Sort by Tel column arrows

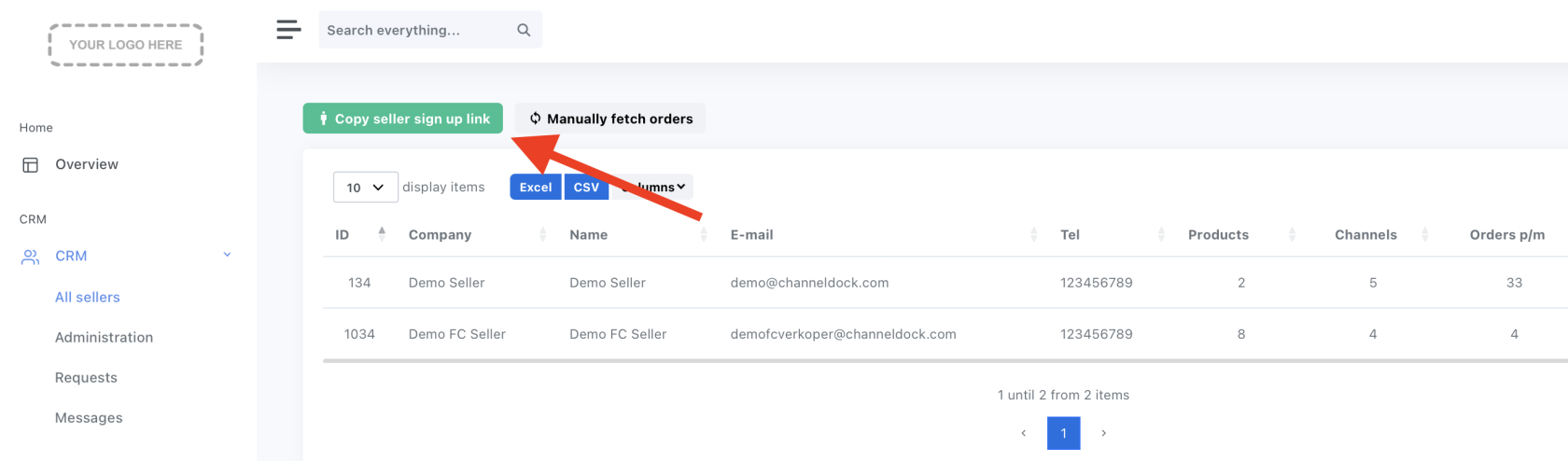pos(1161,234)
